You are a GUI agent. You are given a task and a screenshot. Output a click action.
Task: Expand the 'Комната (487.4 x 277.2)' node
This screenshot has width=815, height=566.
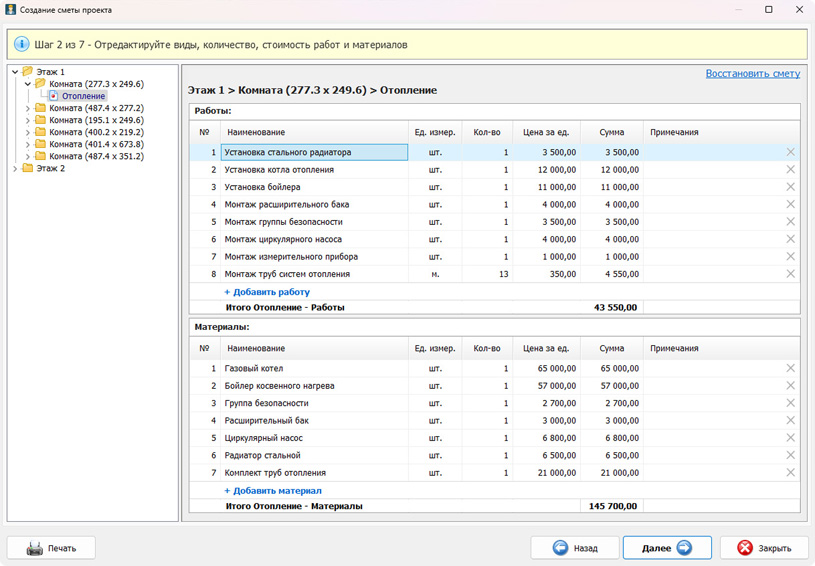[x=28, y=108]
